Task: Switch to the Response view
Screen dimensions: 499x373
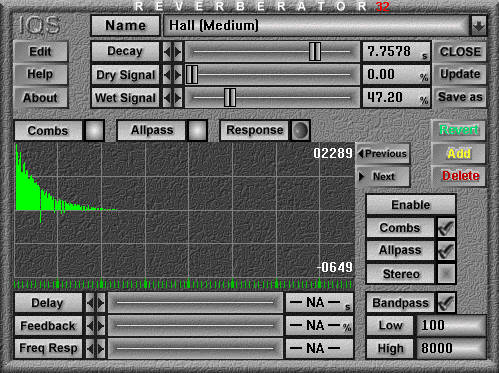Action: tap(255, 130)
